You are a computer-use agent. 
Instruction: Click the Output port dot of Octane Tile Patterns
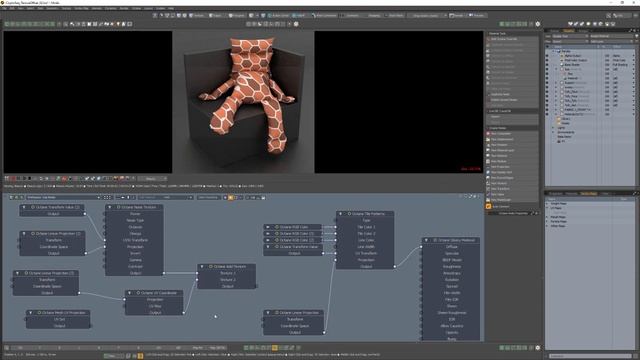tap(395, 267)
